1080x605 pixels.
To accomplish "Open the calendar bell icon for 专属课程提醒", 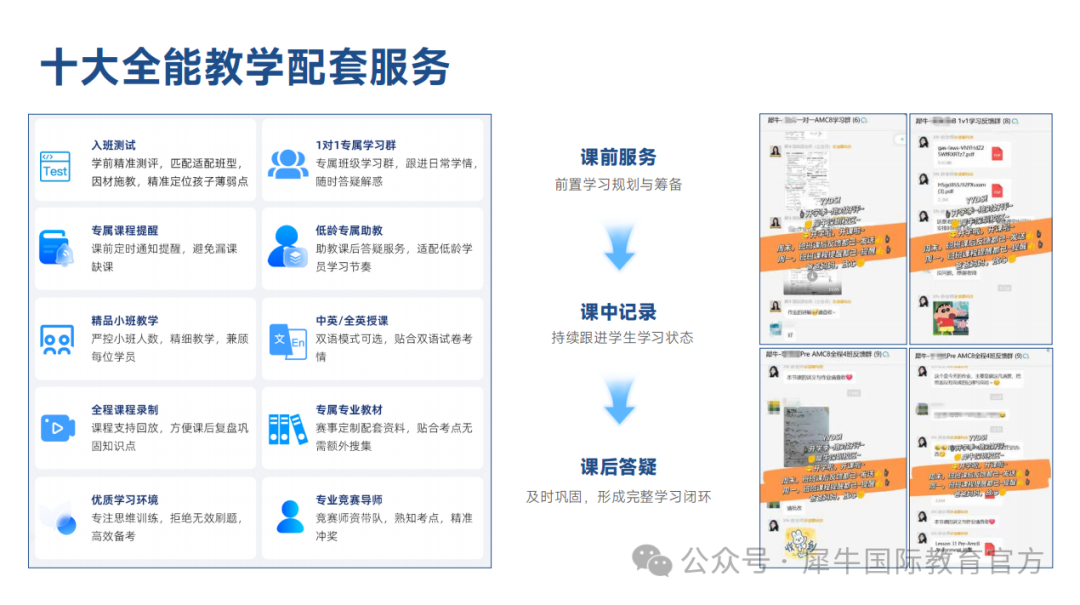I will (56, 249).
